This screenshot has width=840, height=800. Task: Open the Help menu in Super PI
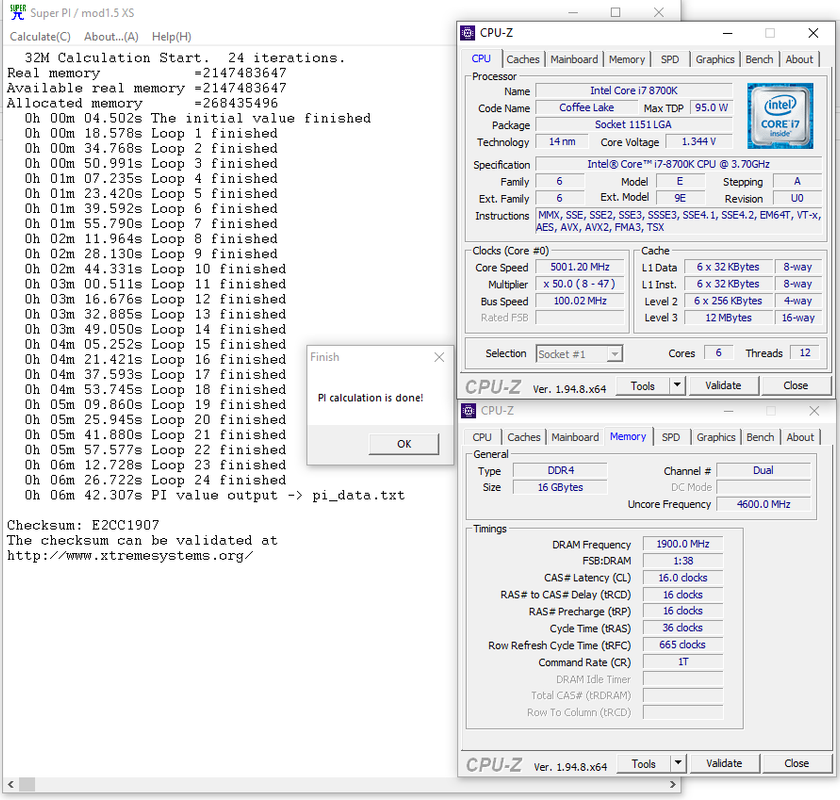click(171, 36)
